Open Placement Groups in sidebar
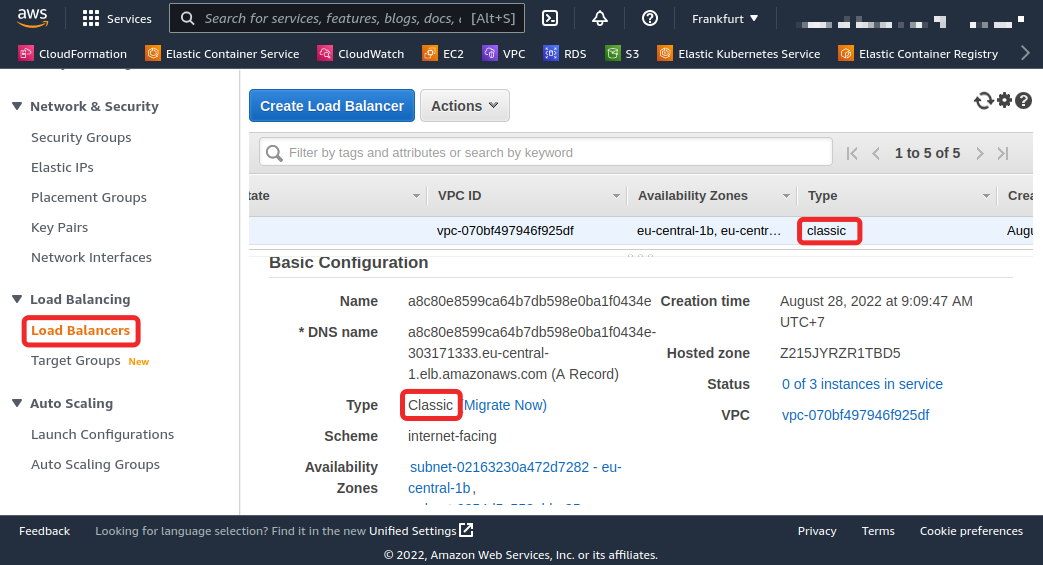Image resolution: width=1043 pixels, height=565 pixels. tap(88, 197)
